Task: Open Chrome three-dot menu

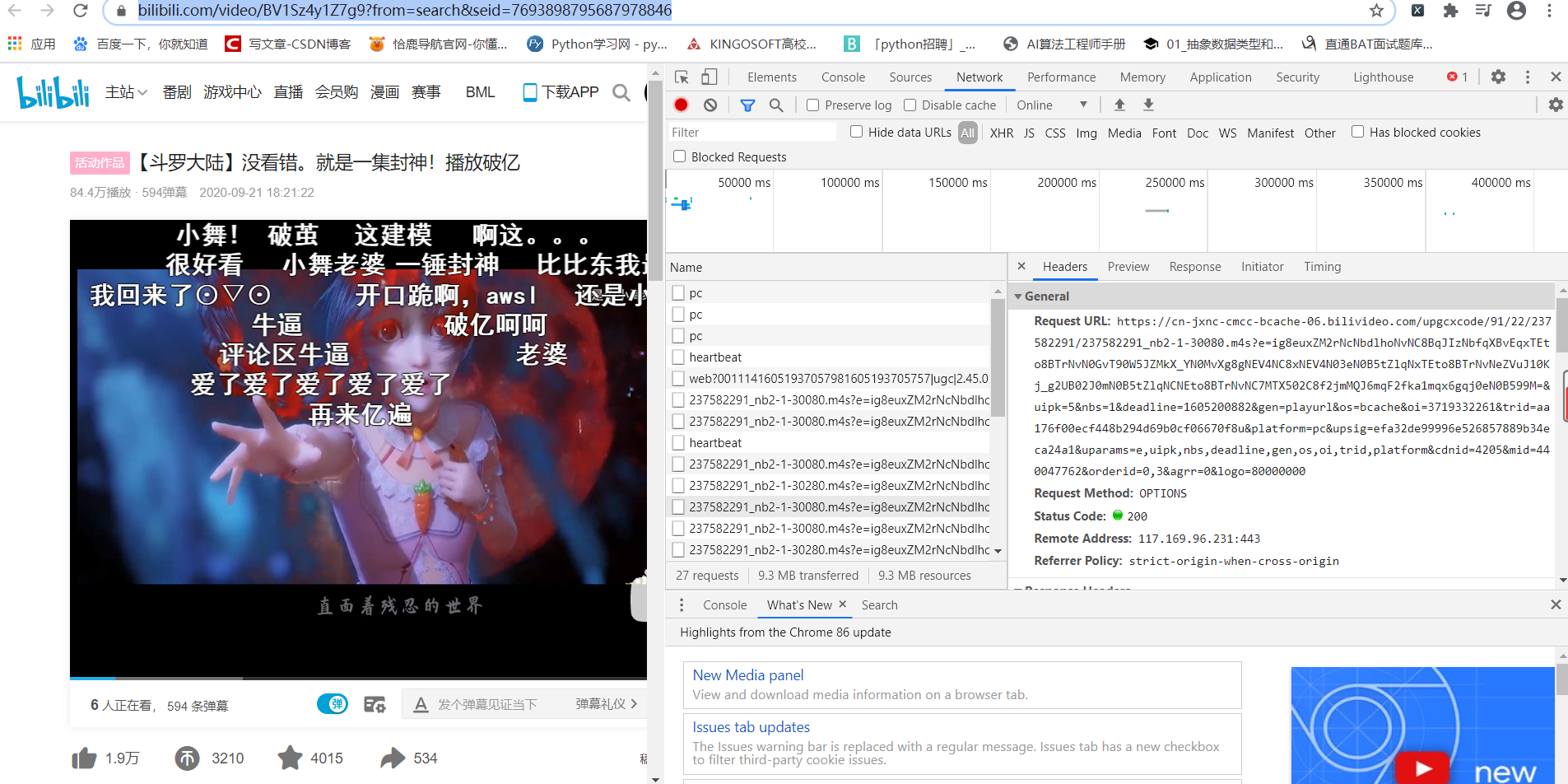Action: (x=1549, y=10)
